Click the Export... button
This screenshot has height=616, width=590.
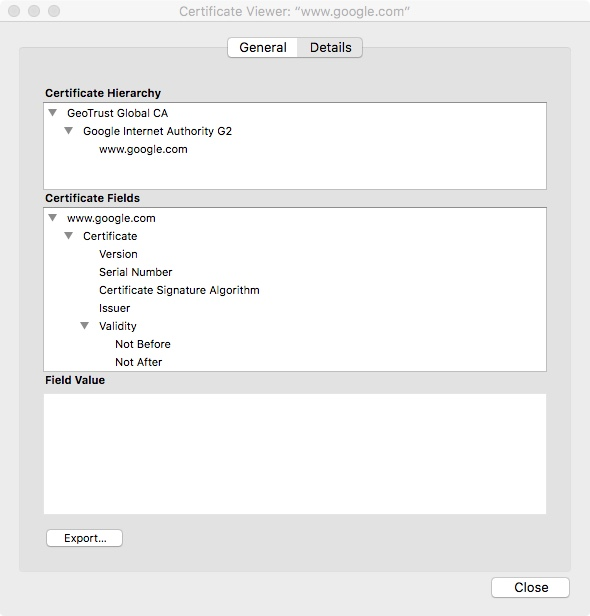coord(84,538)
